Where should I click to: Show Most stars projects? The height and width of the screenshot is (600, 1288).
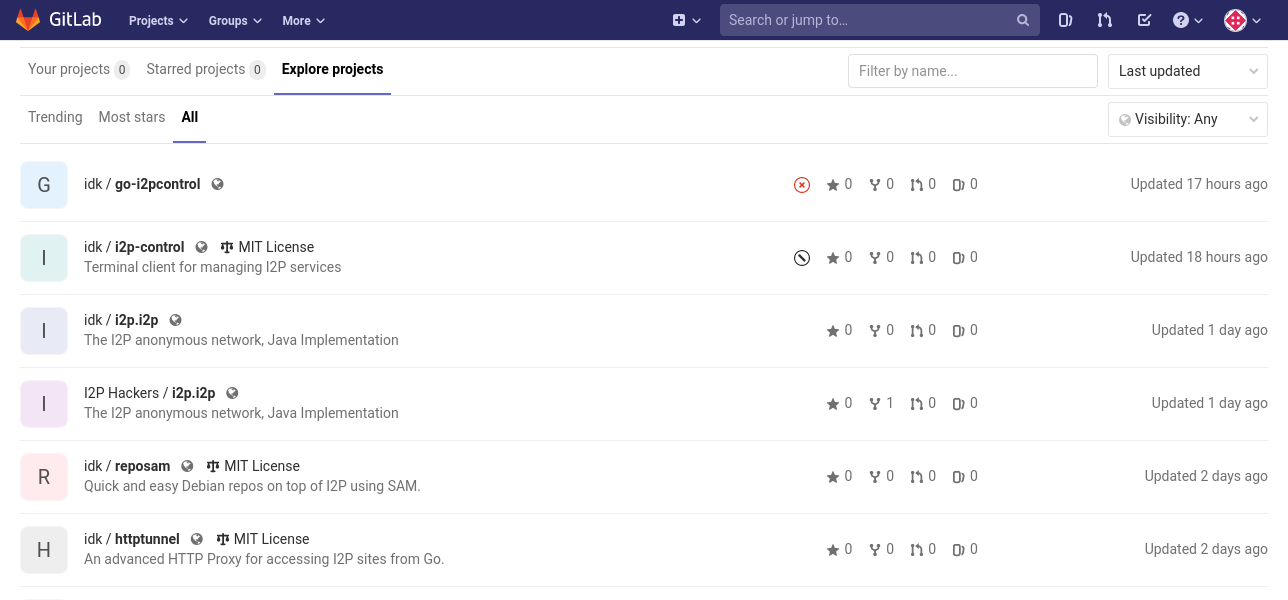[131, 117]
